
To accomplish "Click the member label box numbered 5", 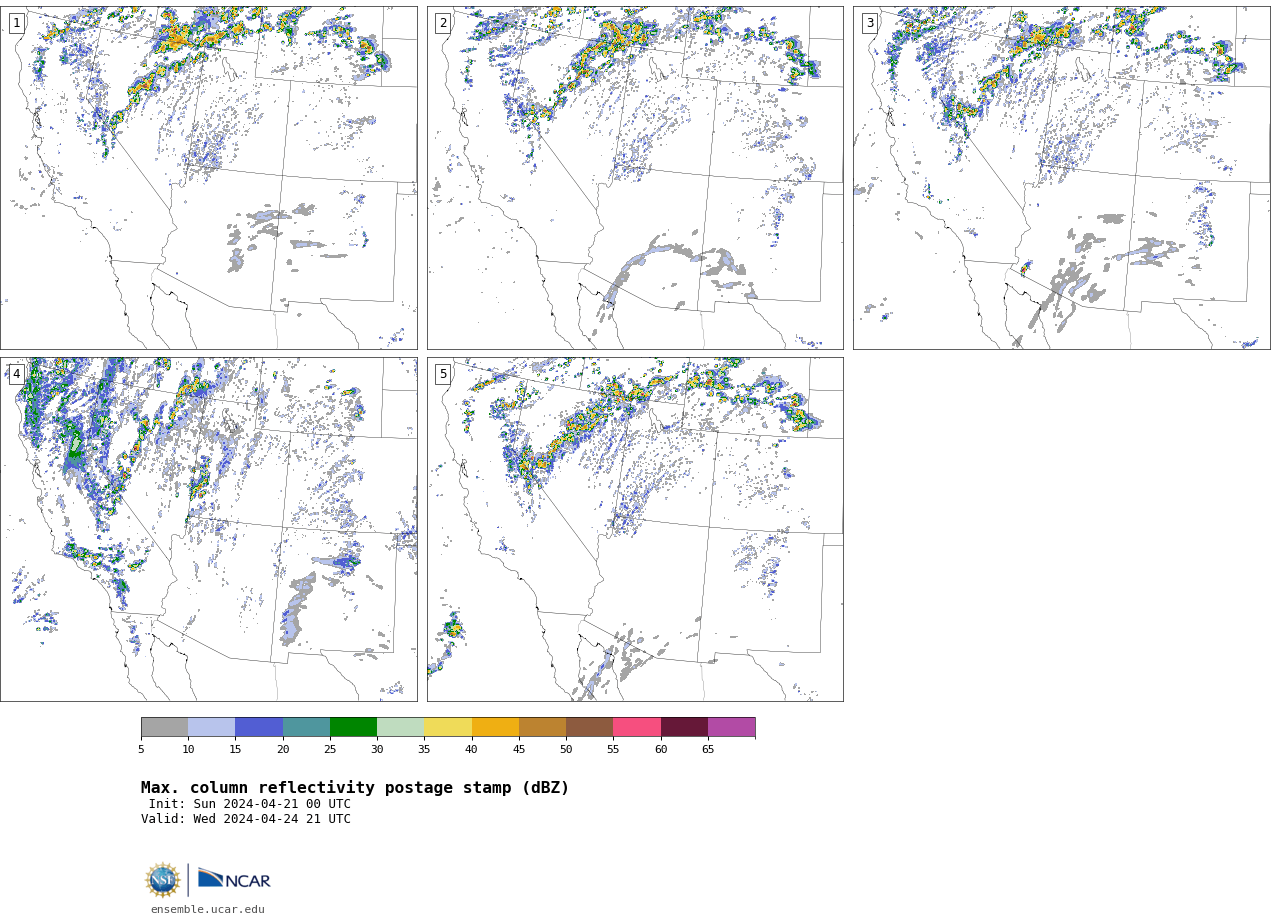I will [x=443, y=374].
